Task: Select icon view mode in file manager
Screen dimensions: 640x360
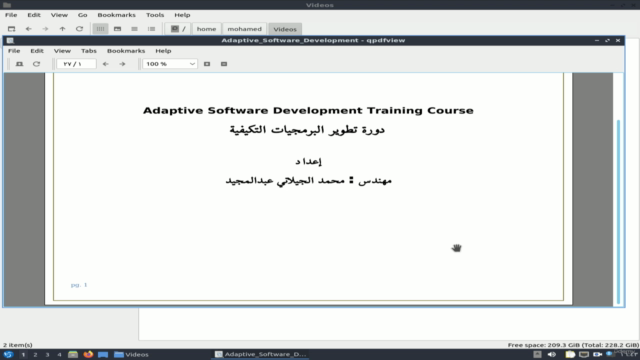Action: click(x=100, y=29)
